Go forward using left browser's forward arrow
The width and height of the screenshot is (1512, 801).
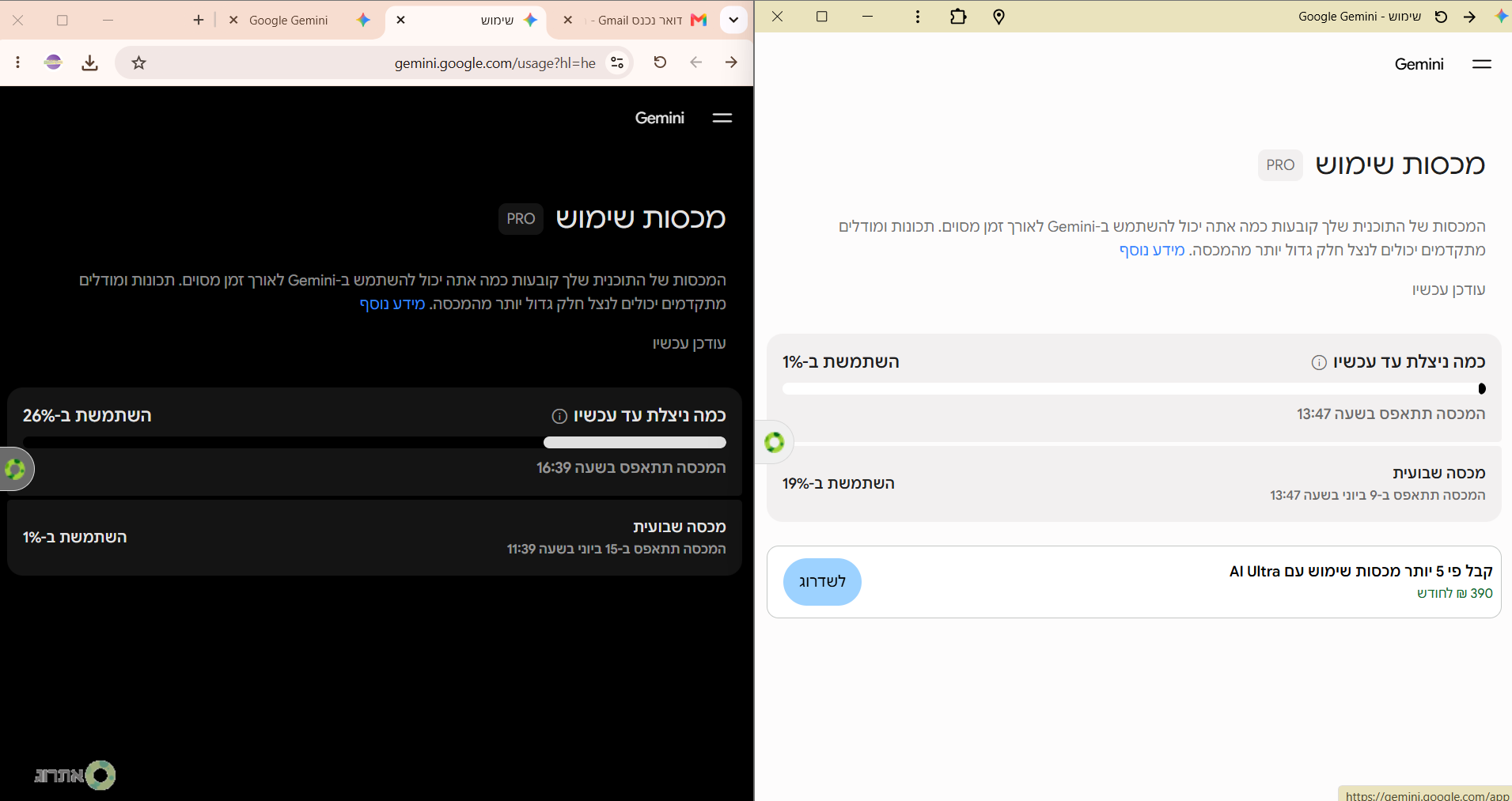click(x=731, y=62)
